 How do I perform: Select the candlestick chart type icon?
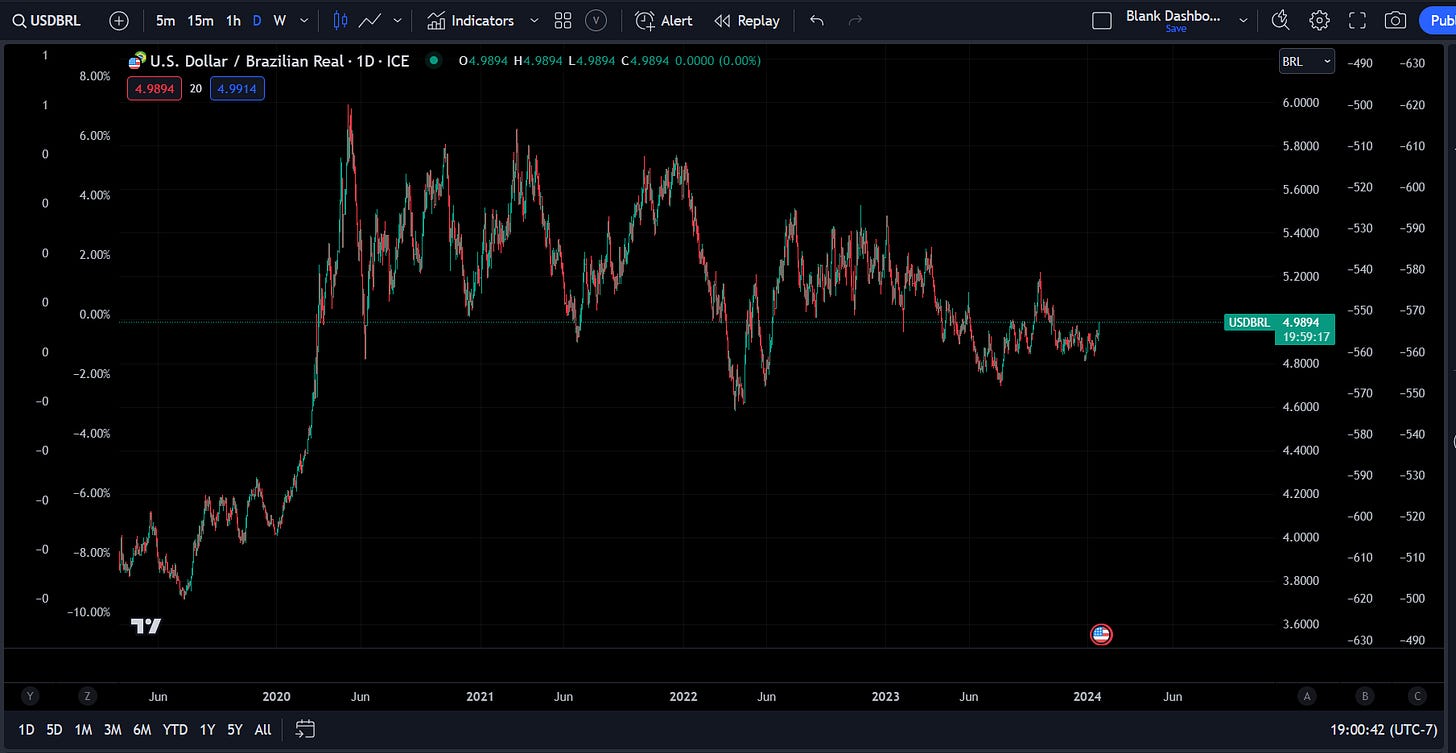tap(340, 20)
